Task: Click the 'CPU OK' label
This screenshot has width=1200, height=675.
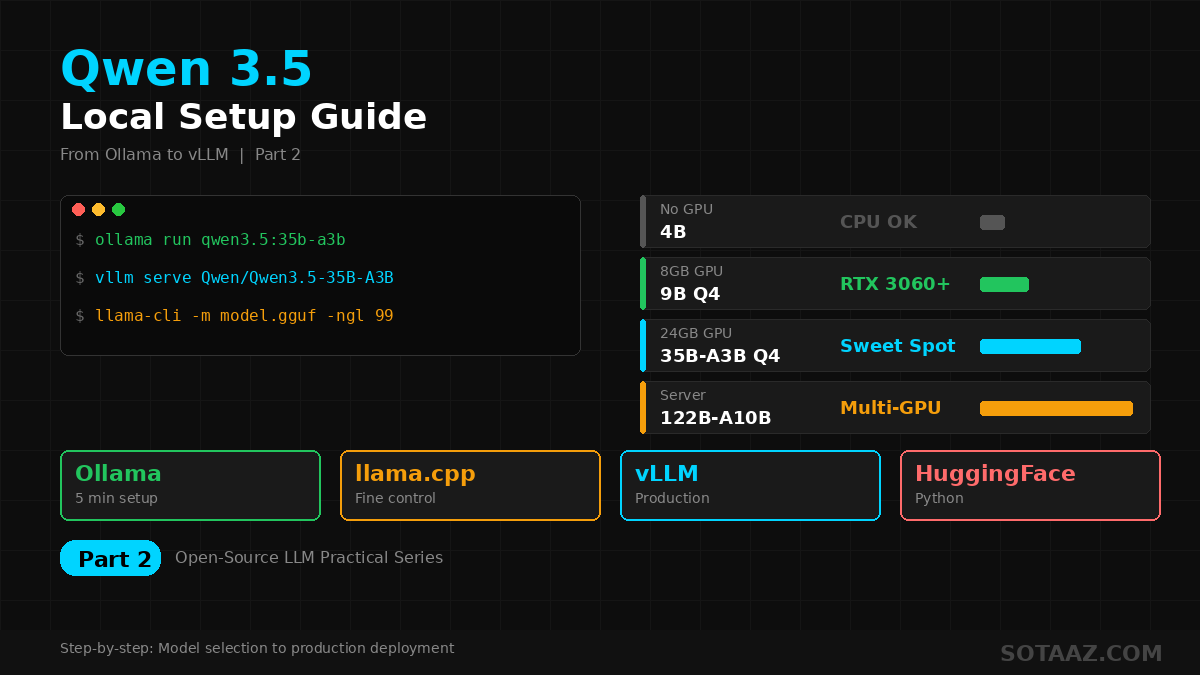Action: coord(878,222)
